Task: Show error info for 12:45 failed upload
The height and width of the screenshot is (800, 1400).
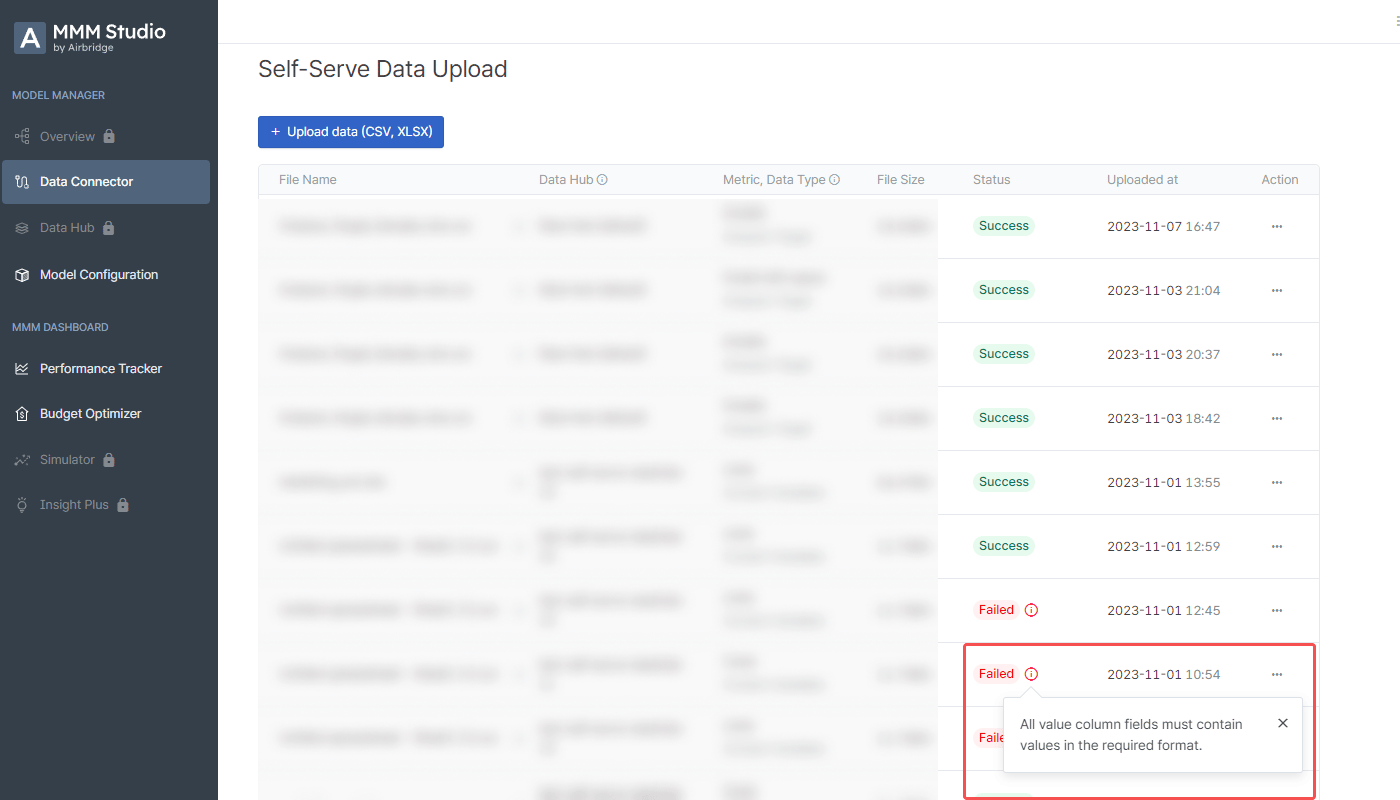Action: pos(1032,610)
